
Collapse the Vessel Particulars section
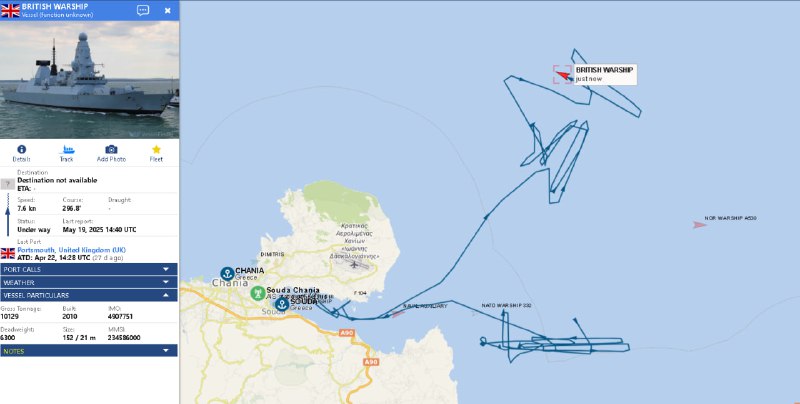(89, 295)
